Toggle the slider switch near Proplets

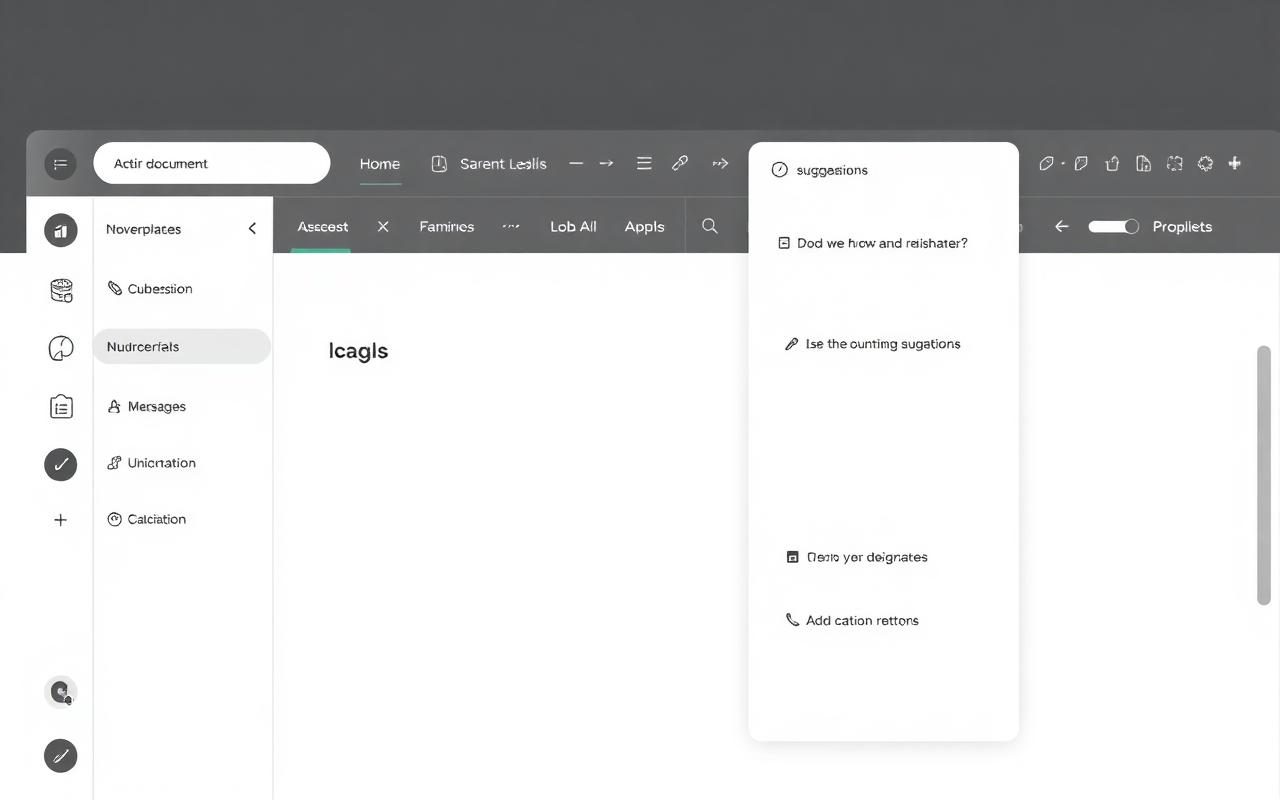(1113, 226)
